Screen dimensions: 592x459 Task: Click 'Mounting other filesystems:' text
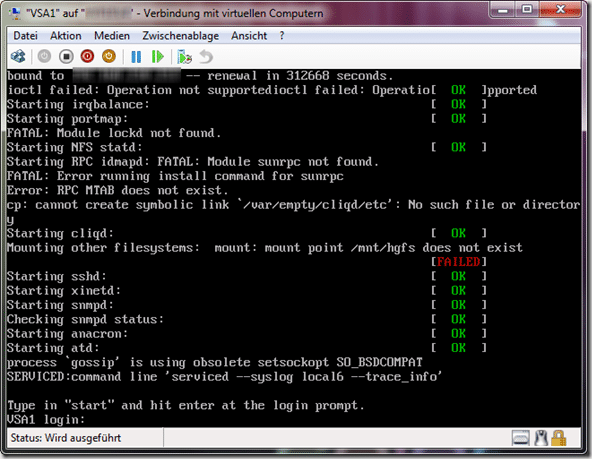pos(103,248)
